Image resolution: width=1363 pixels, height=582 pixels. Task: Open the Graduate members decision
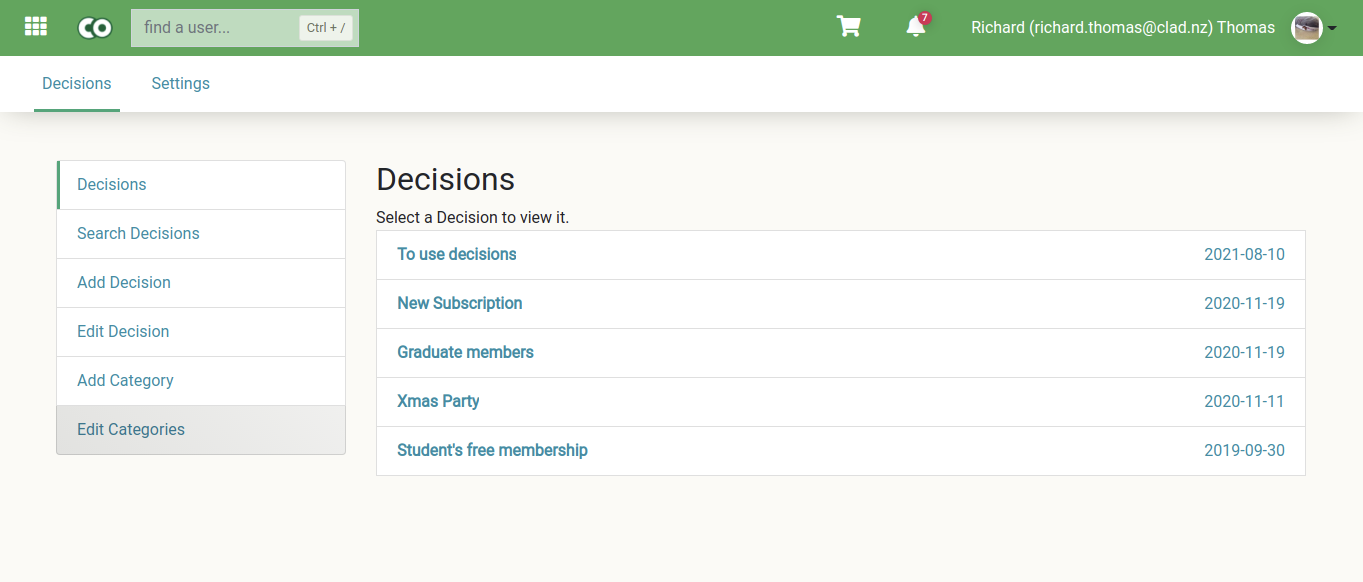[x=465, y=352]
